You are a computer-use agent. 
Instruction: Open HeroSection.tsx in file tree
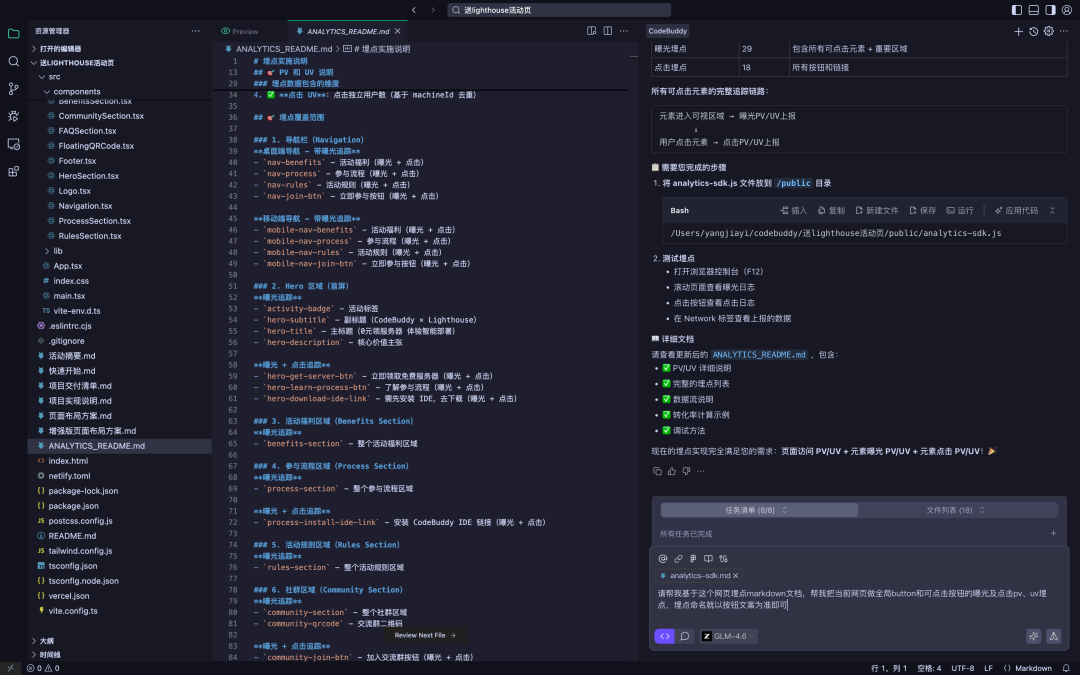(88, 176)
